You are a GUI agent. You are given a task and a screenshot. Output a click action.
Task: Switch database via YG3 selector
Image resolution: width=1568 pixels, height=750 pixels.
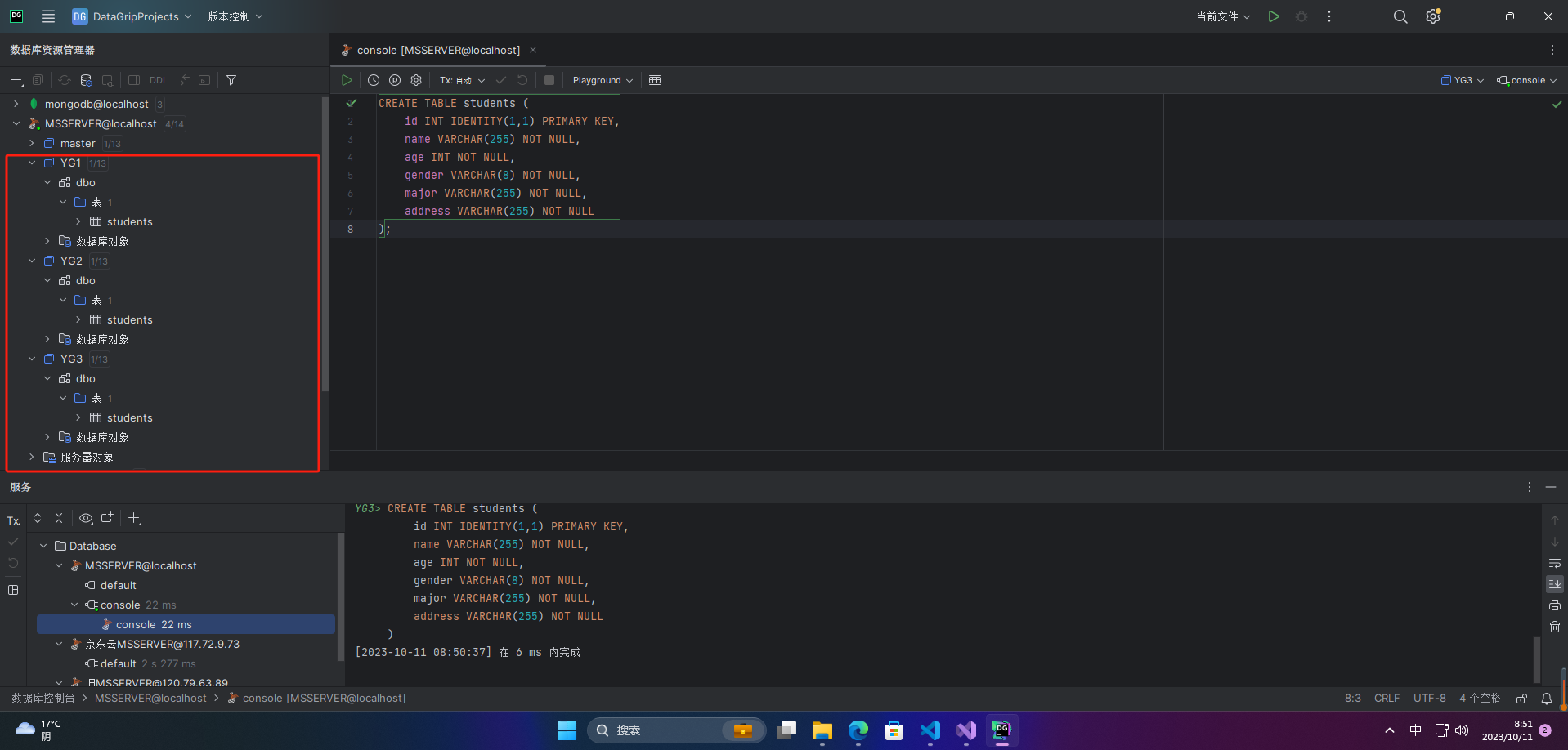click(x=1463, y=80)
